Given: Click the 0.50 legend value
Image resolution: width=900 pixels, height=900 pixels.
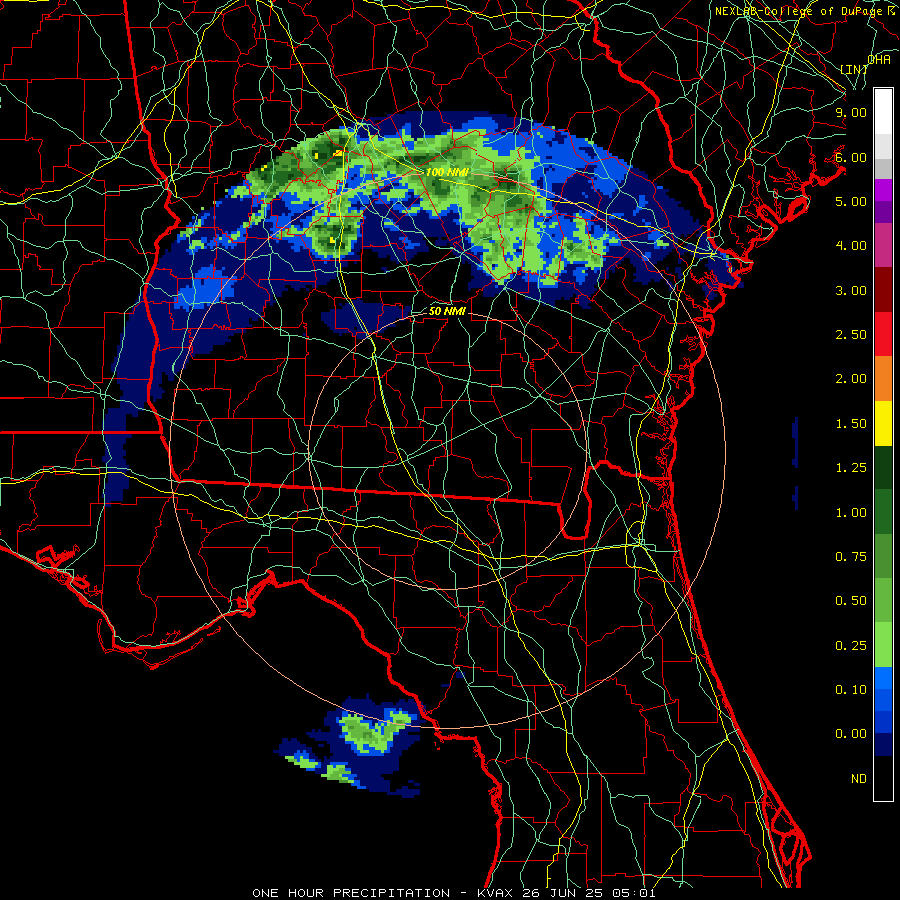Looking at the screenshot, I should point(851,601).
